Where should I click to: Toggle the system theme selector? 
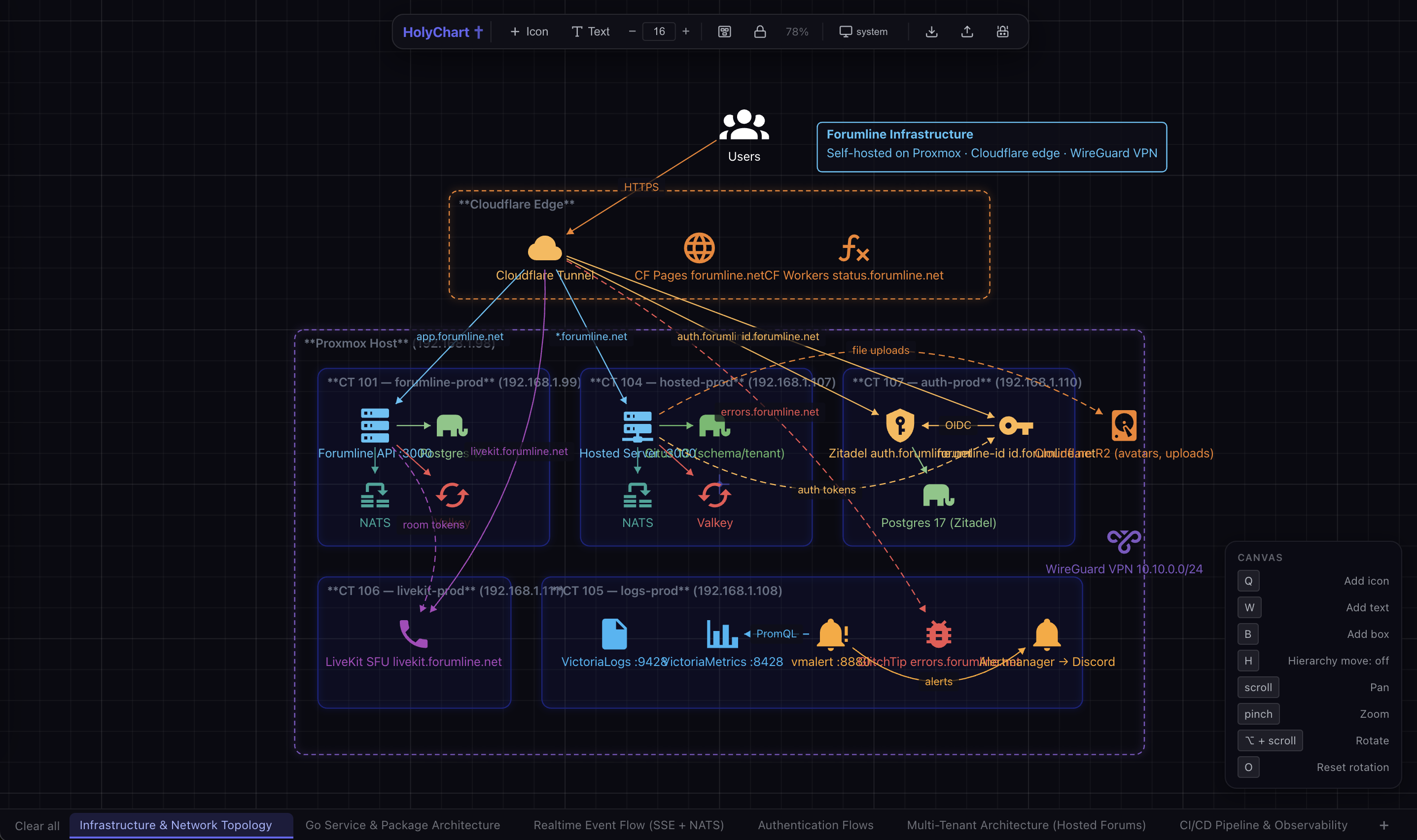point(863,32)
